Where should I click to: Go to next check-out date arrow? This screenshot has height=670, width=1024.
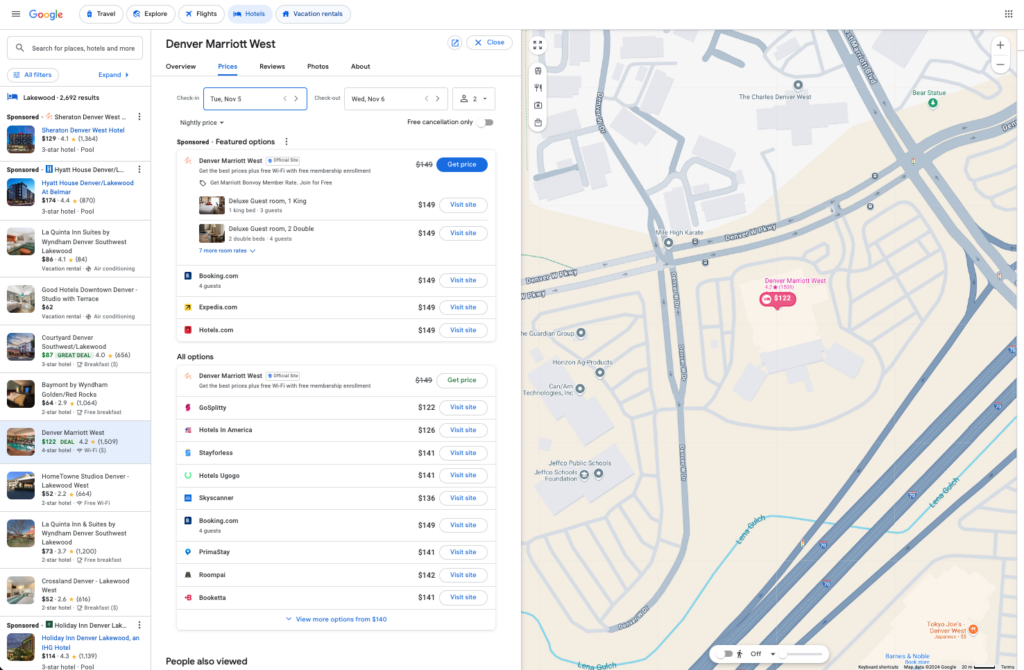coord(438,99)
